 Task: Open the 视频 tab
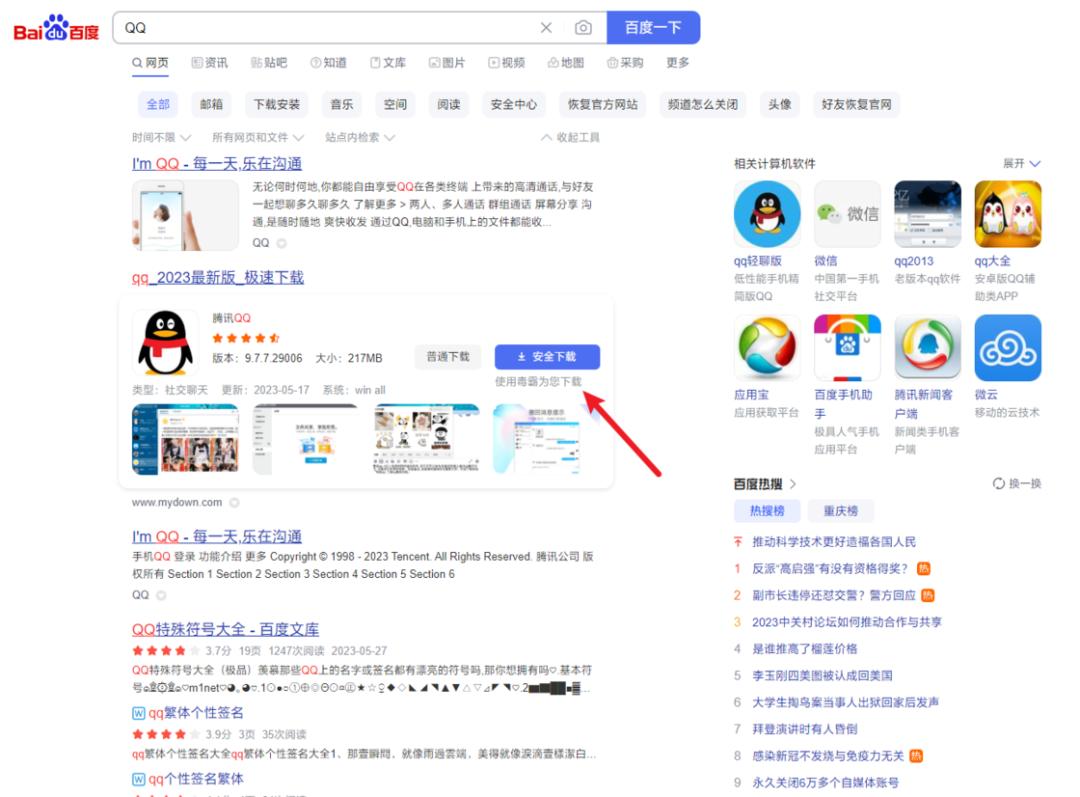(x=506, y=63)
